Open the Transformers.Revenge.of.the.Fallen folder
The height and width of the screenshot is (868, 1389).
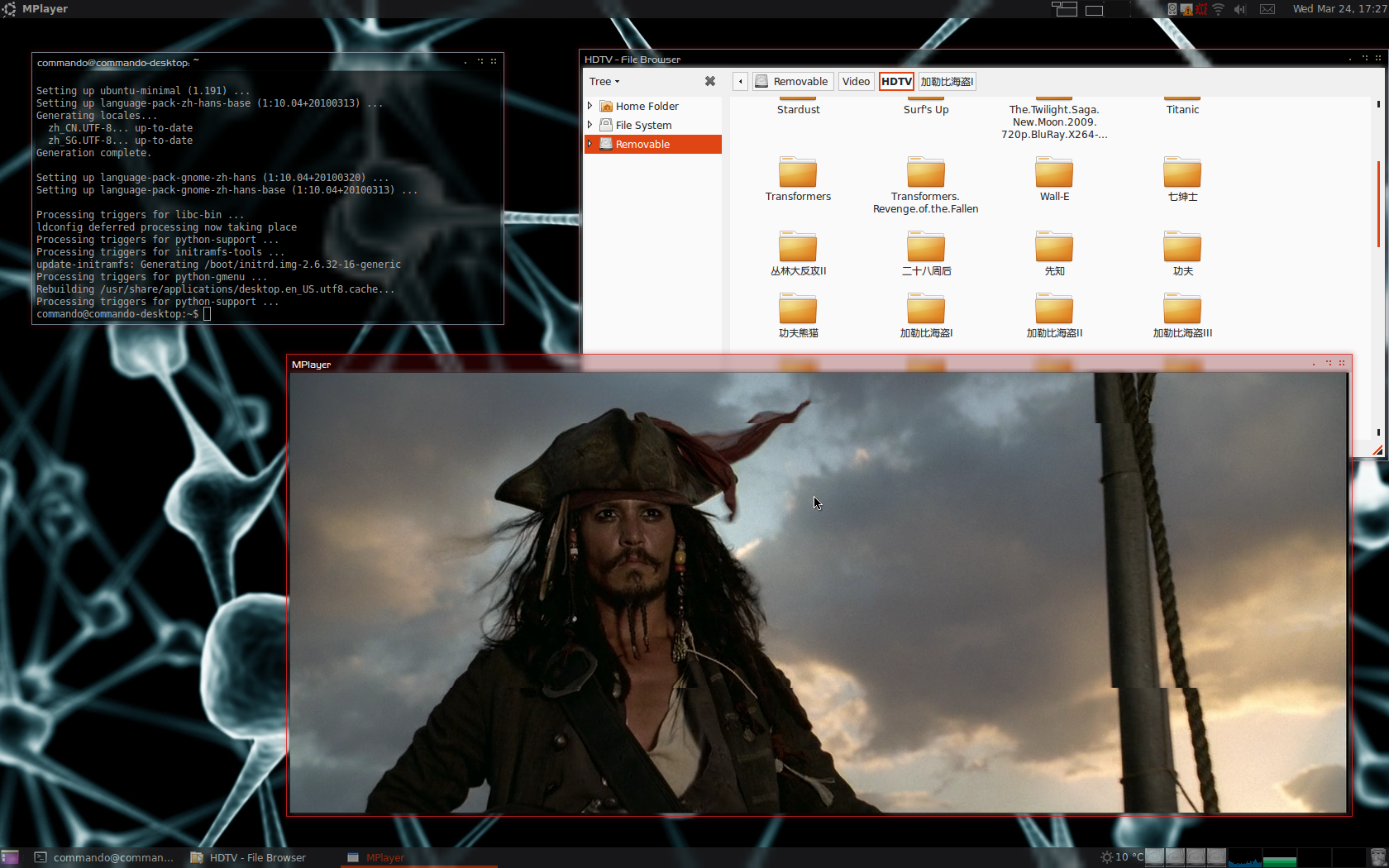pyautogui.click(x=925, y=185)
